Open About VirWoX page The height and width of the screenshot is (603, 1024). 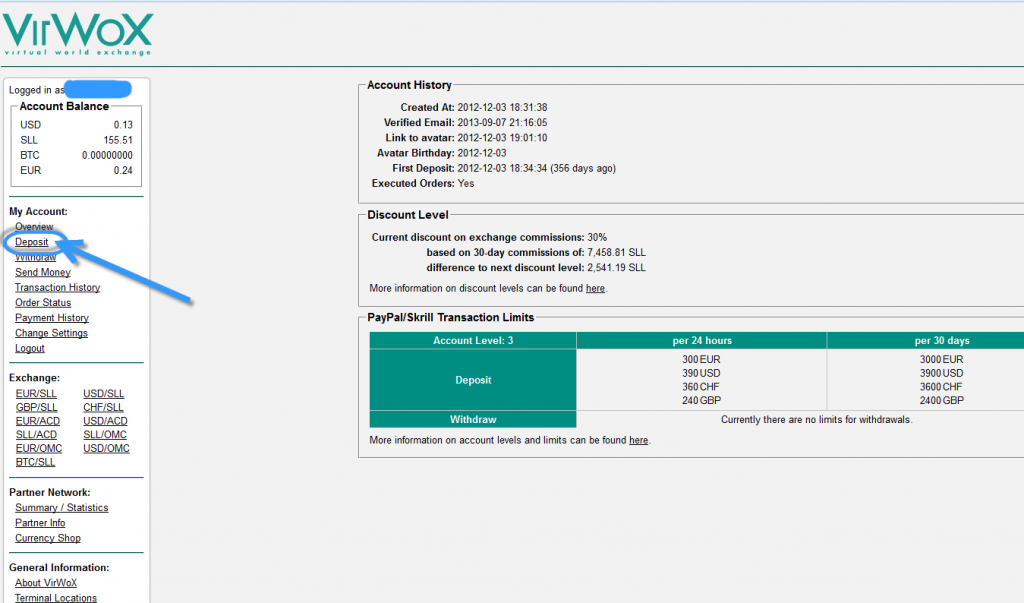tap(46, 583)
